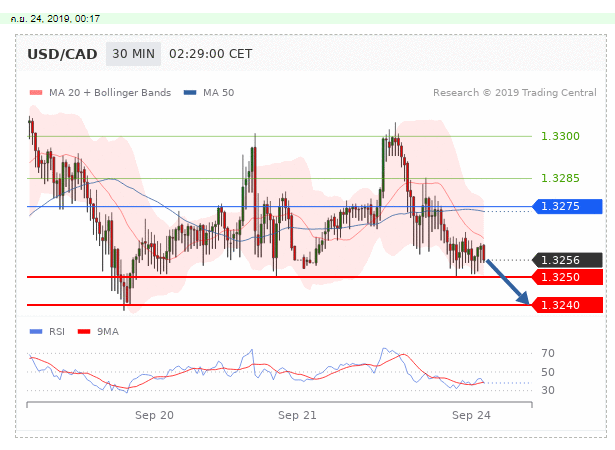Viewport: 615px width, 450px height.
Task: Click the Sep 20 date axis label
Action: 154,415
